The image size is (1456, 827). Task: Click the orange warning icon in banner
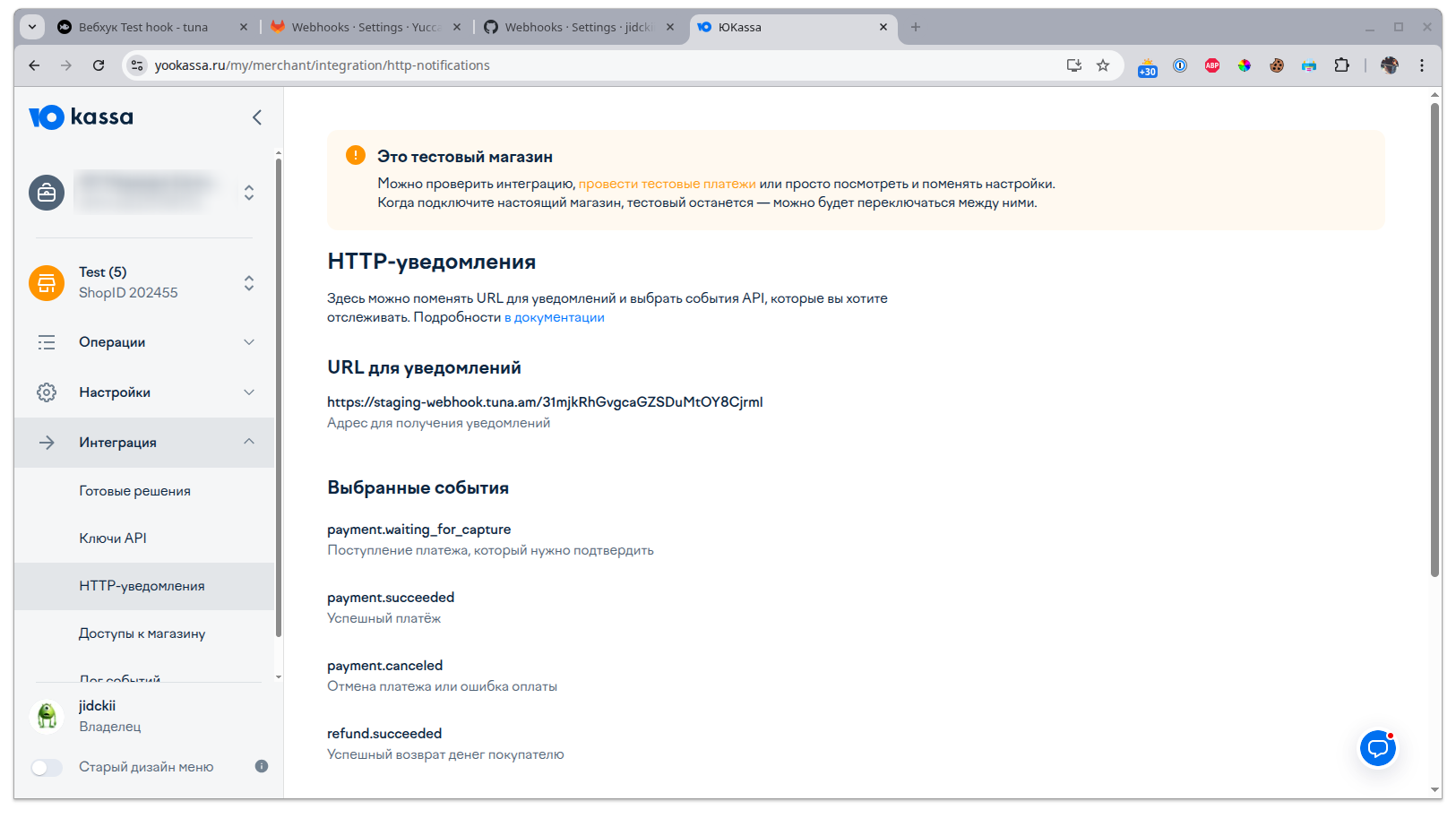[x=356, y=155]
